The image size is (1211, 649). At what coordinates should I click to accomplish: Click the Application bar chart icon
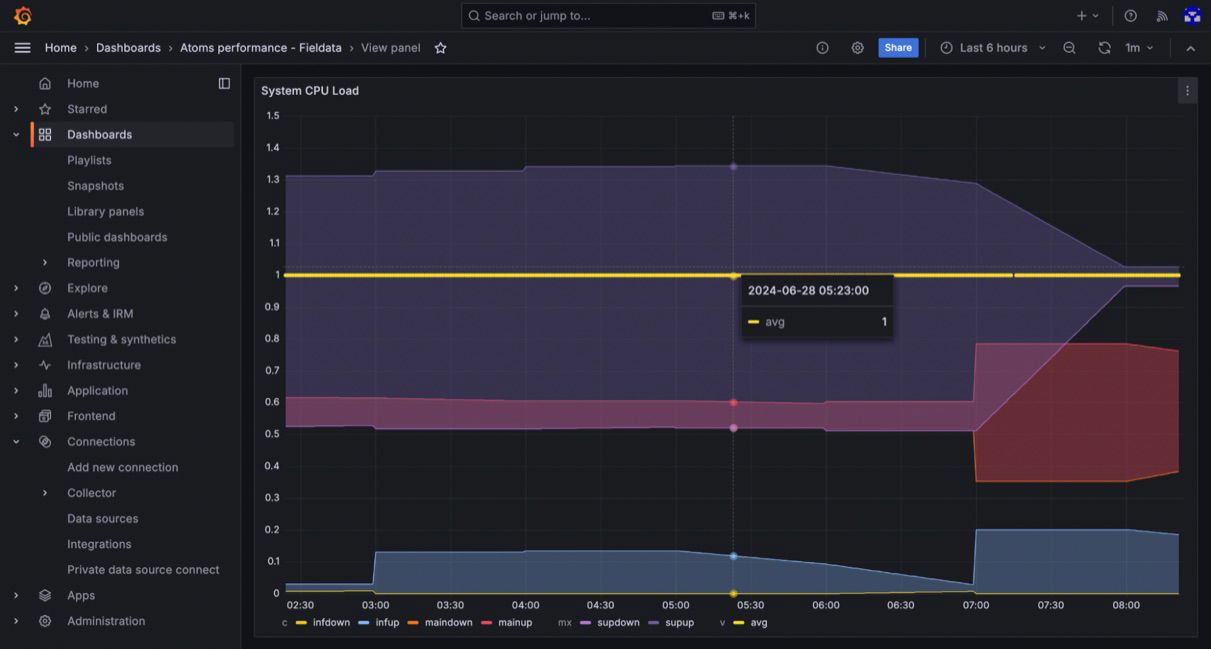[x=45, y=391]
